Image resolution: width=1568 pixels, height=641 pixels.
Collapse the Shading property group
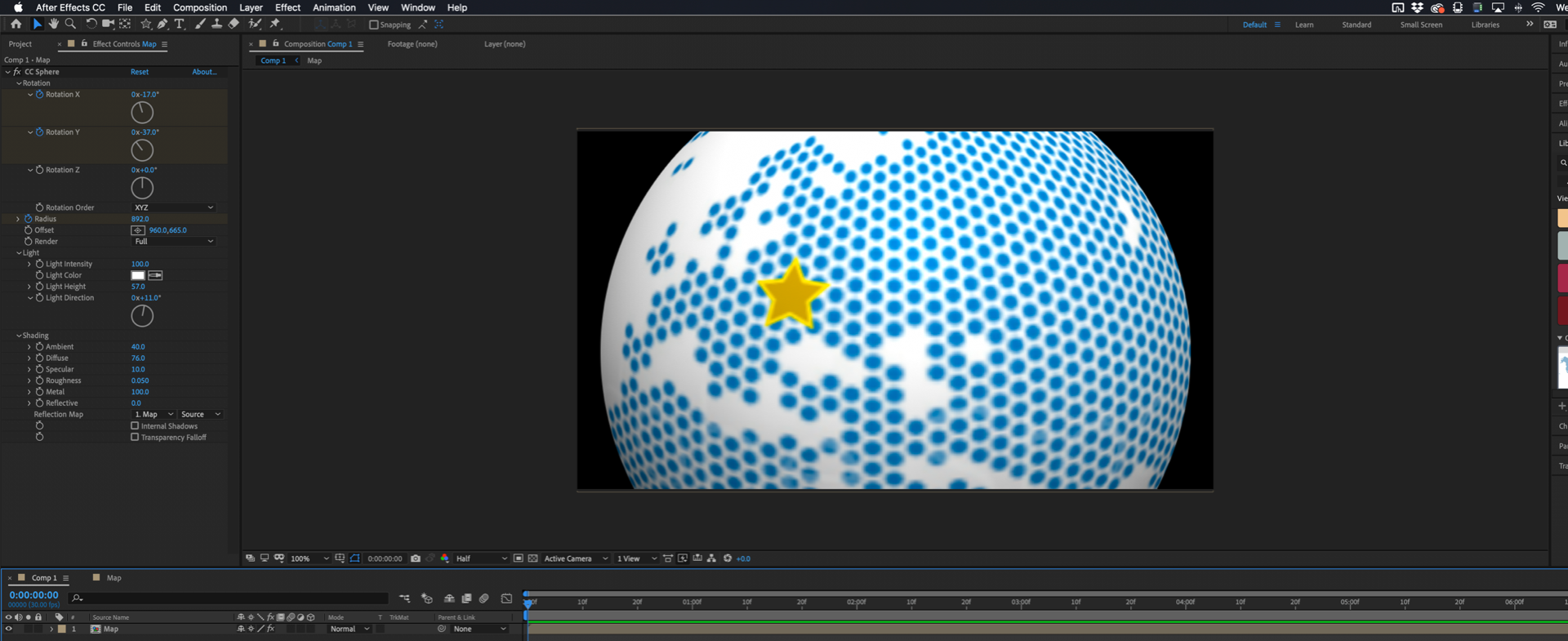click(x=19, y=336)
